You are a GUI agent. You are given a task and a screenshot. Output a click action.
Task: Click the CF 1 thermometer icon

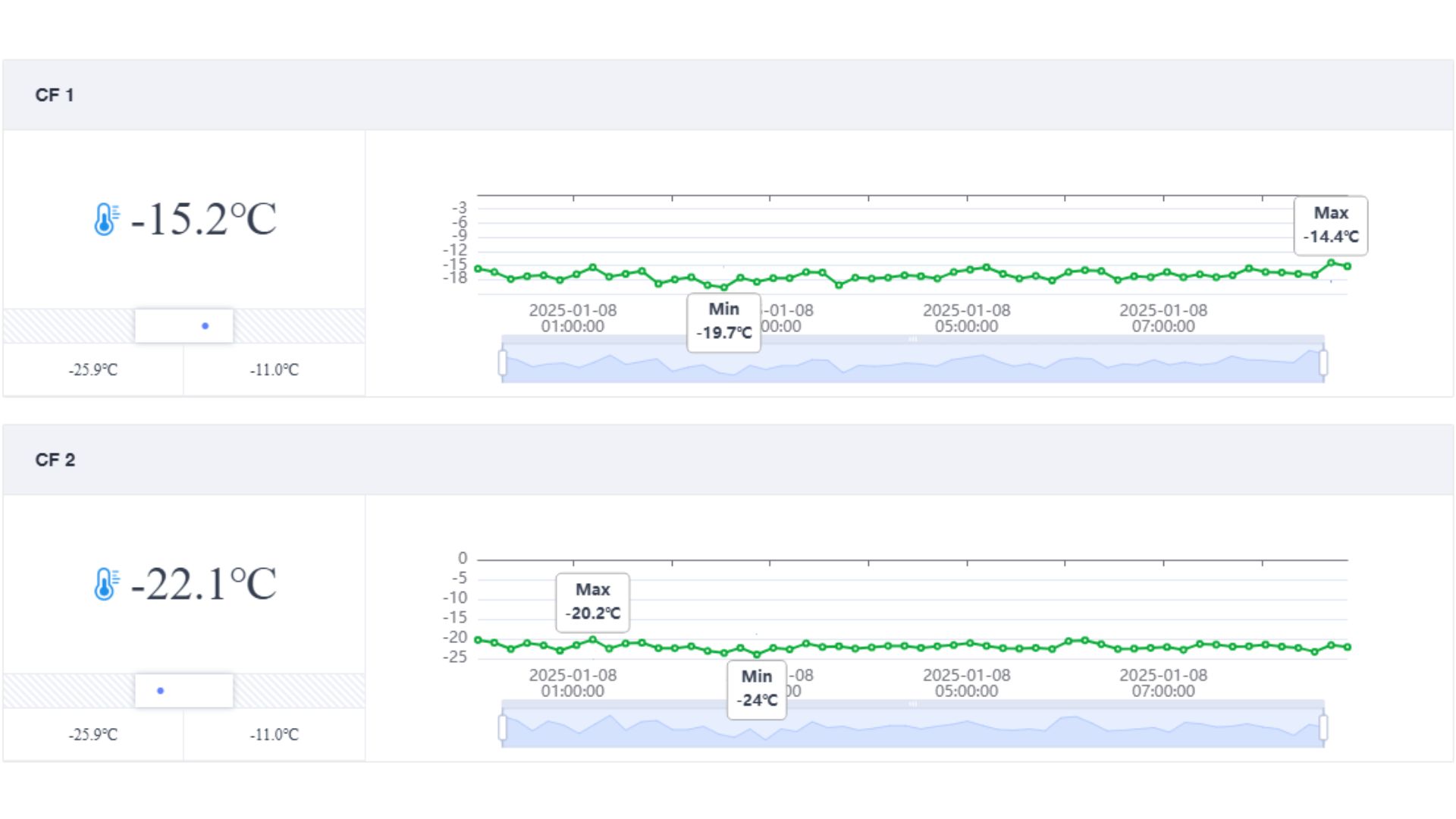coord(105,220)
